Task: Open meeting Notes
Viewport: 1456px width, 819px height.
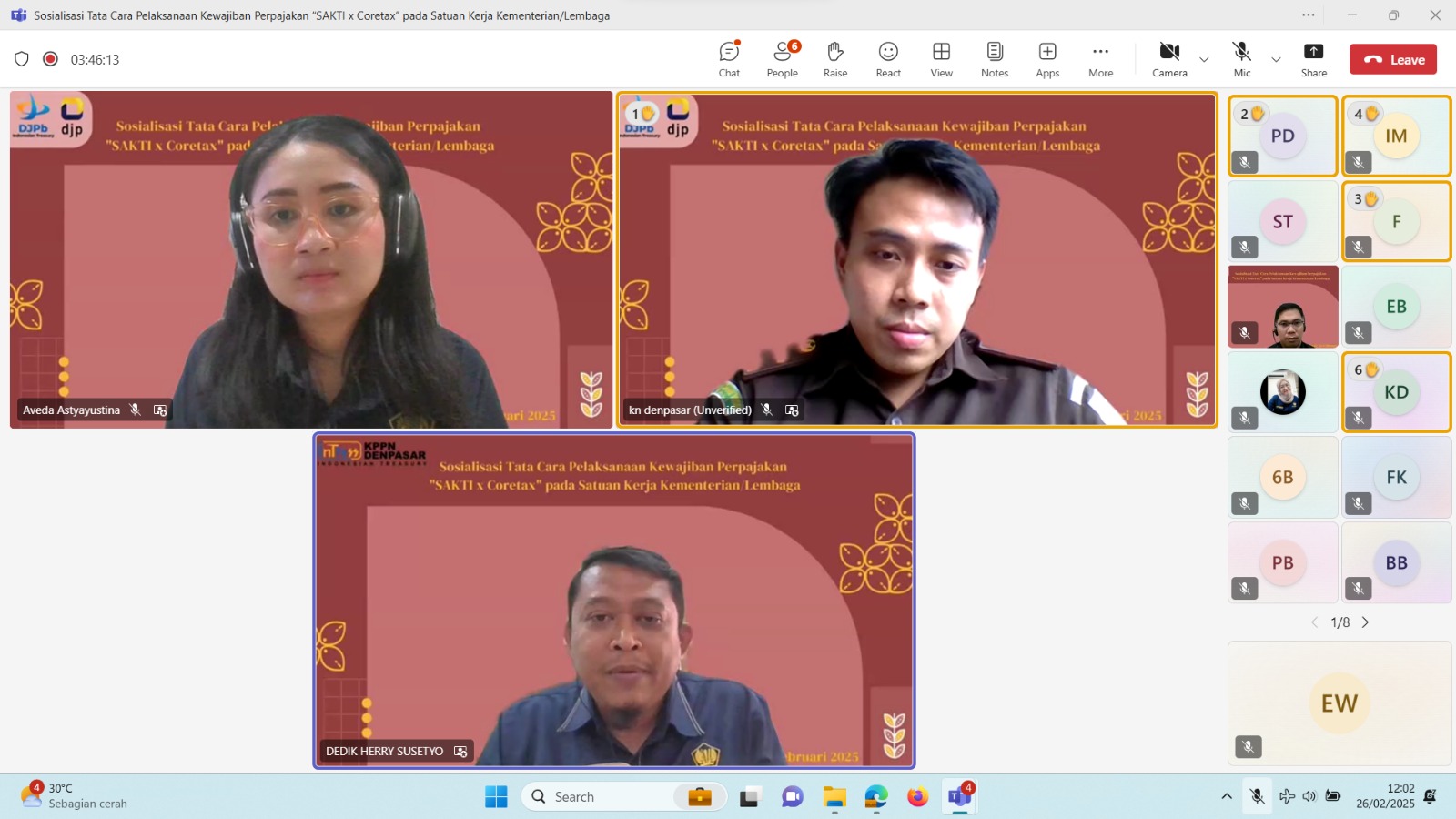Action: (995, 60)
